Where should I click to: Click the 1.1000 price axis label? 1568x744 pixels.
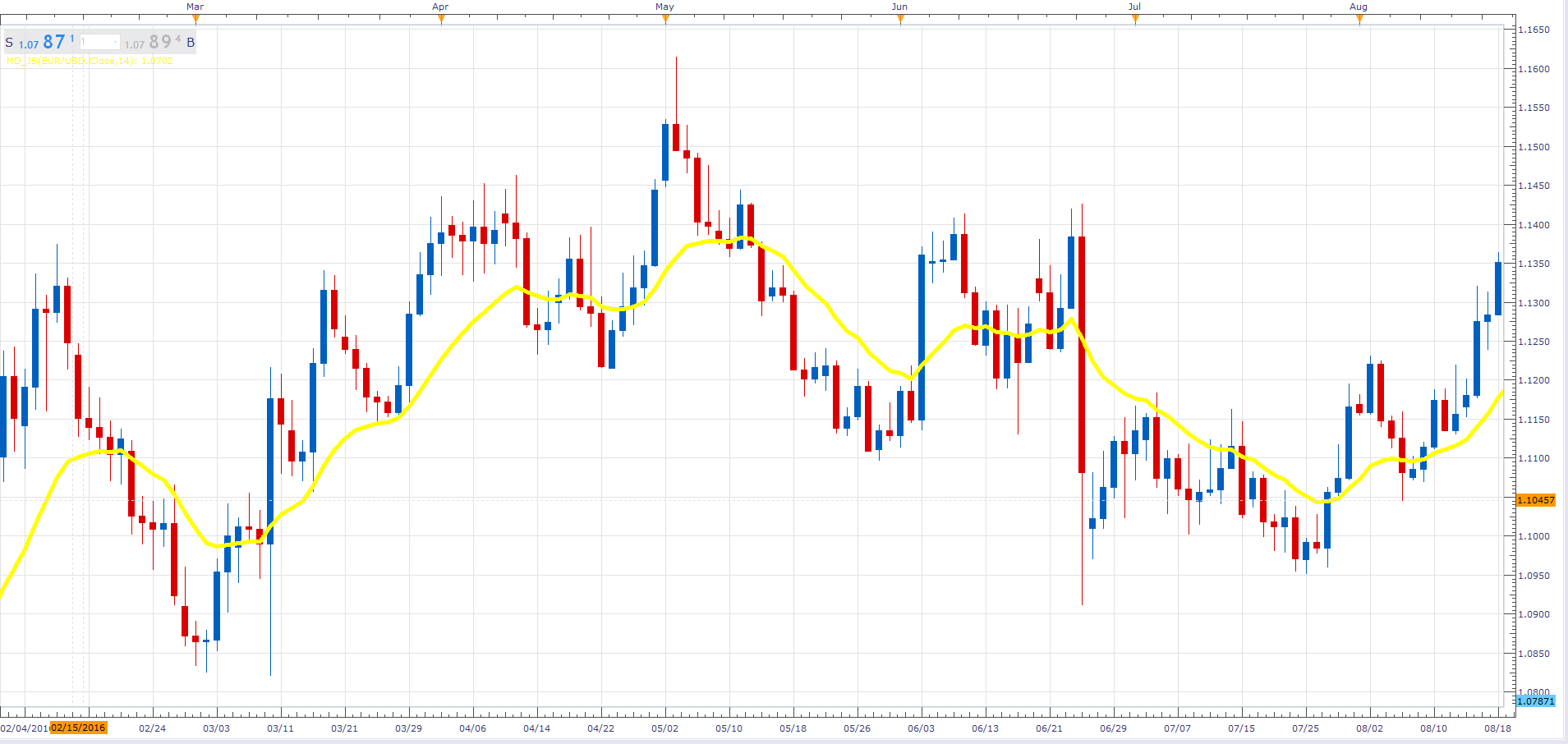pos(1534,536)
